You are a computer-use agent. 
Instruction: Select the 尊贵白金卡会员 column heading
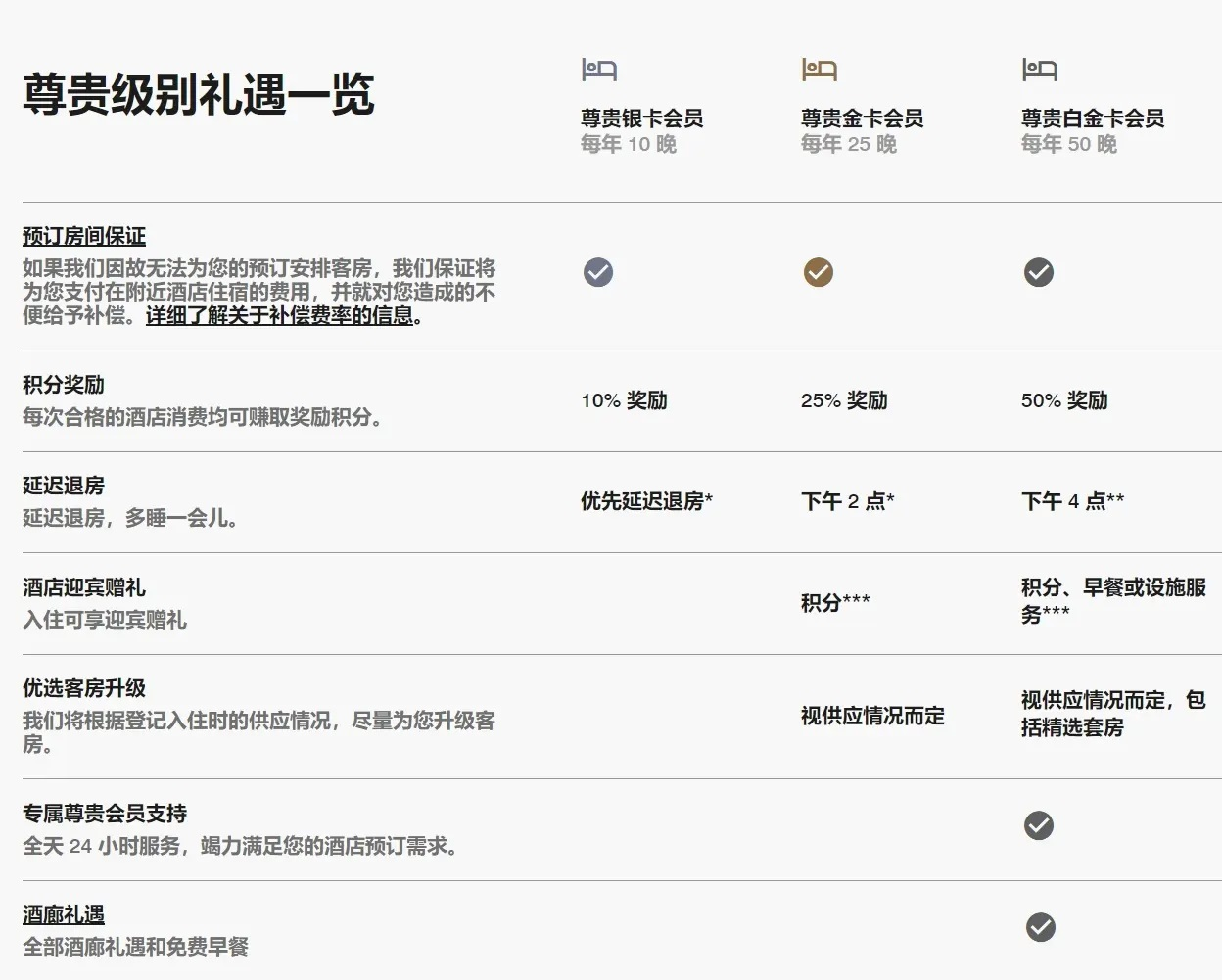1092,118
